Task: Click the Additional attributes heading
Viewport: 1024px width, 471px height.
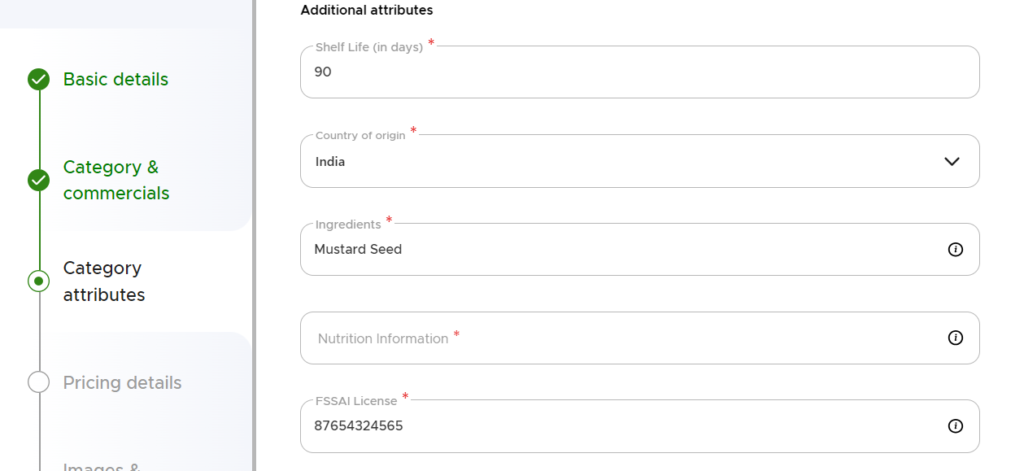Action: click(366, 10)
